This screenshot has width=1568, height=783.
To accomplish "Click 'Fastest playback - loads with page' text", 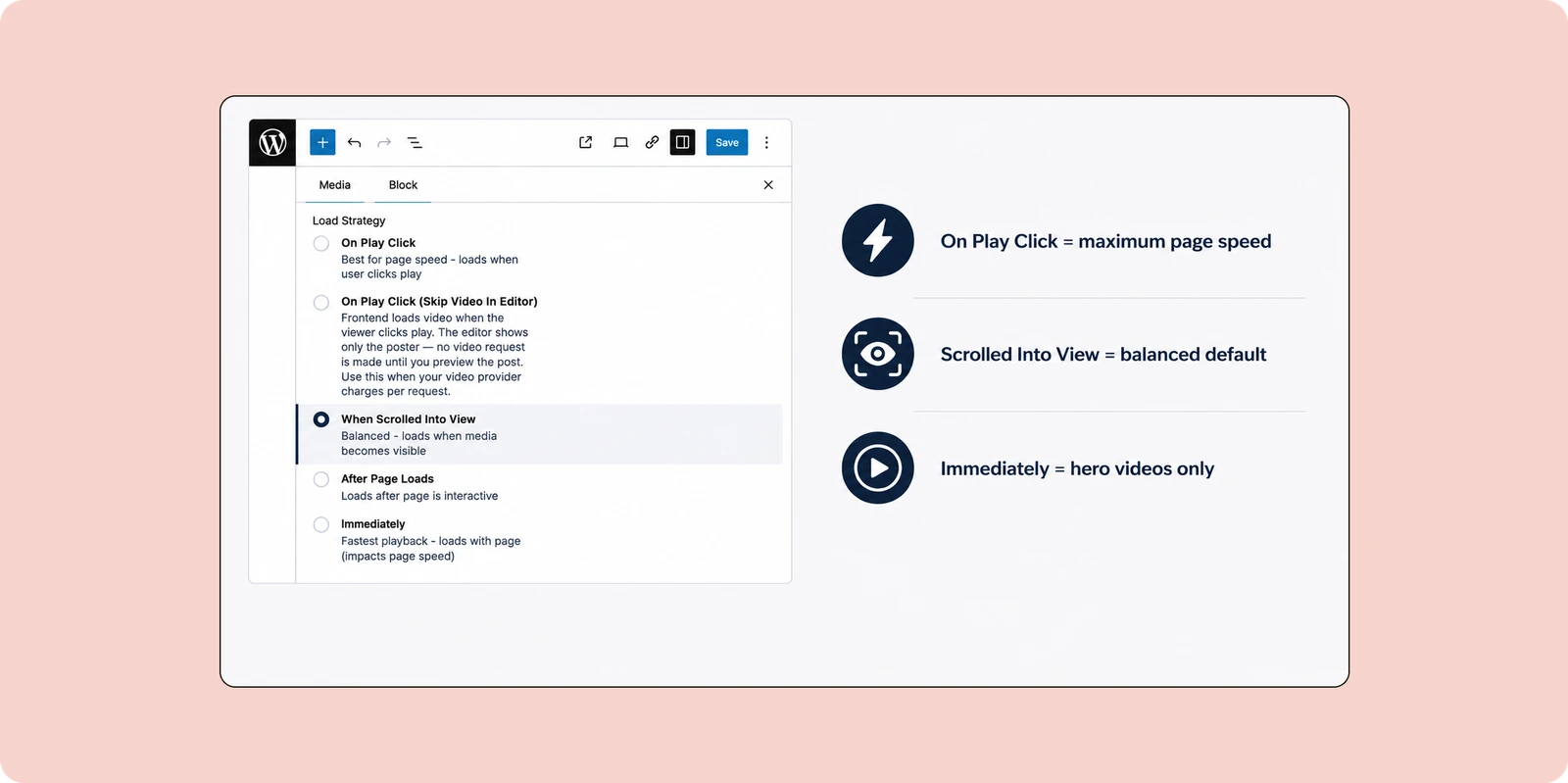I will point(430,548).
